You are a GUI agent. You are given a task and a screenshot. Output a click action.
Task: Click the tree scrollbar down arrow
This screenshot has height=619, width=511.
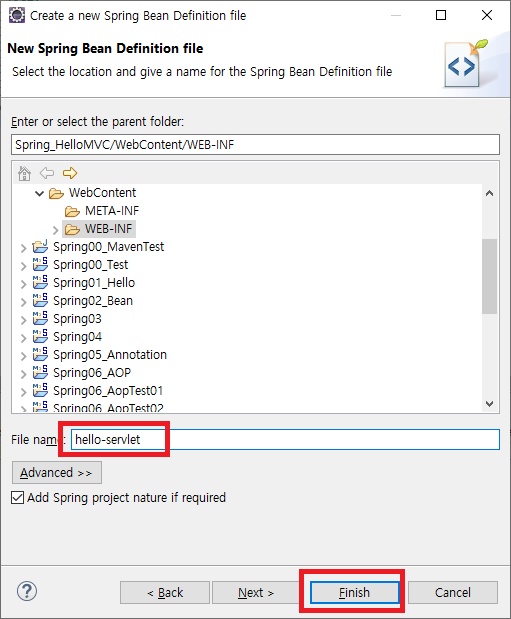490,403
